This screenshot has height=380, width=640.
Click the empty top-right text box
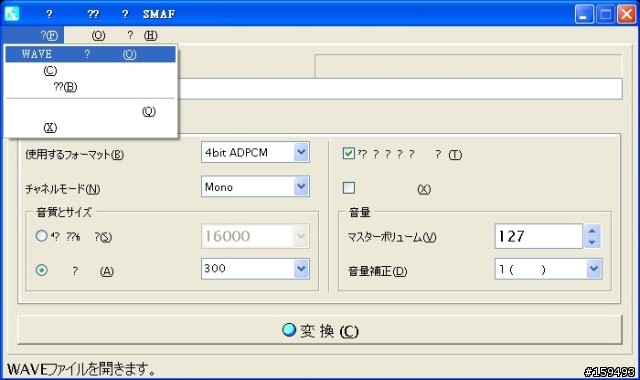point(468,66)
